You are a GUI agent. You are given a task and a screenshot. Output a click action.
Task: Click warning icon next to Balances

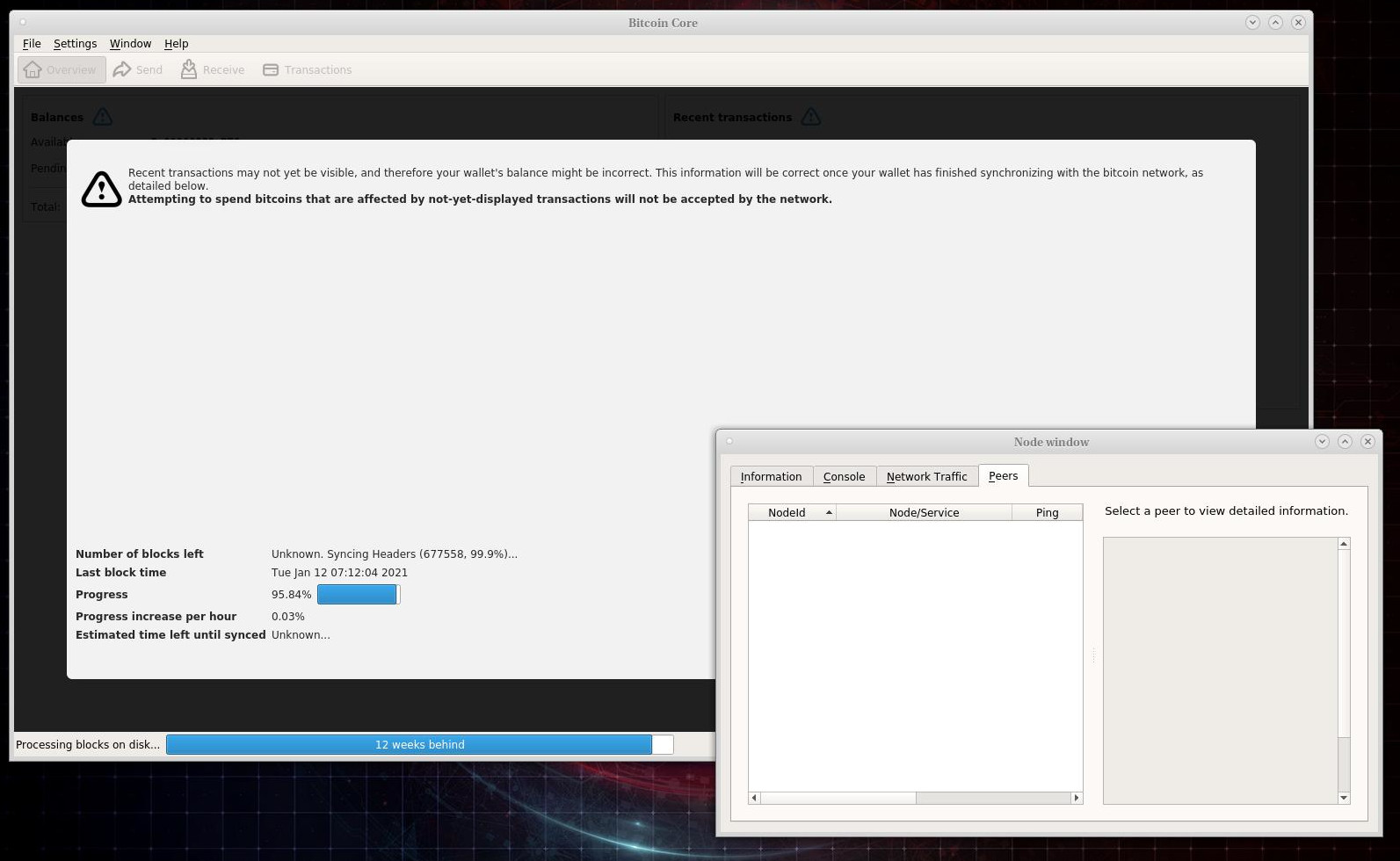tap(102, 117)
